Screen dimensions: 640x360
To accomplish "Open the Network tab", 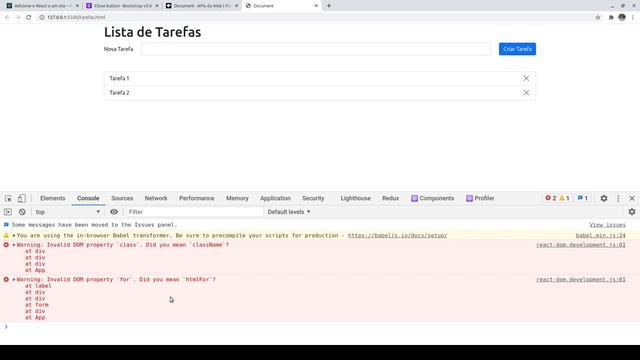I will [156, 198].
